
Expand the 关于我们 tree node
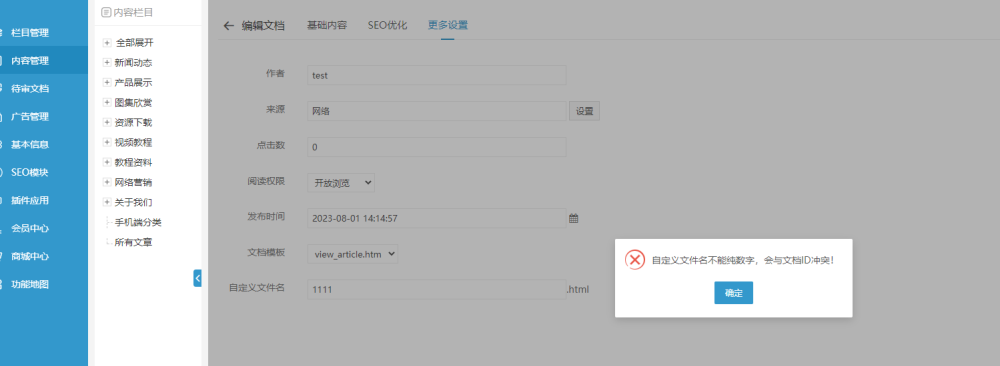click(107, 201)
